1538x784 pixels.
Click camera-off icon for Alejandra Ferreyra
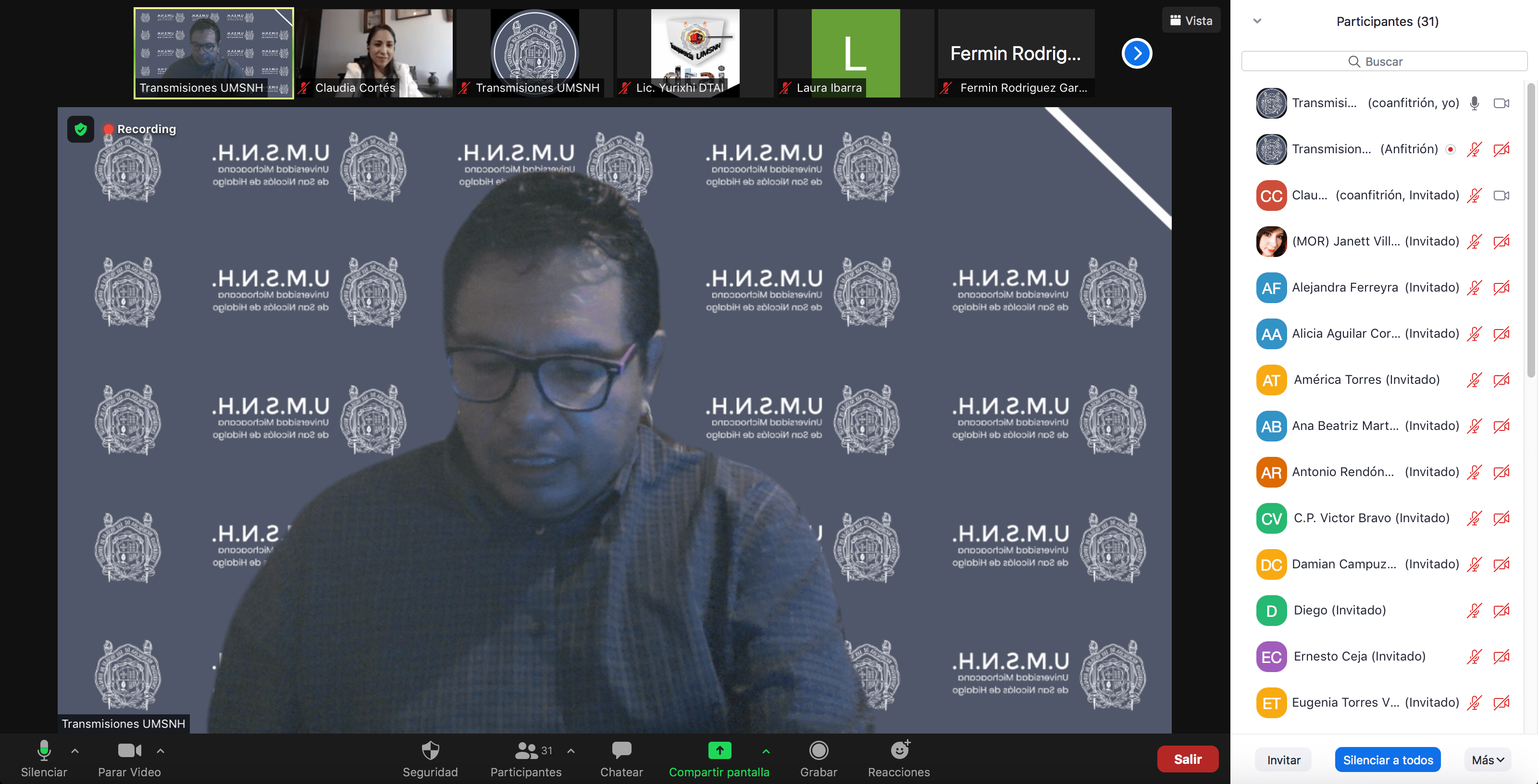pos(1501,288)
